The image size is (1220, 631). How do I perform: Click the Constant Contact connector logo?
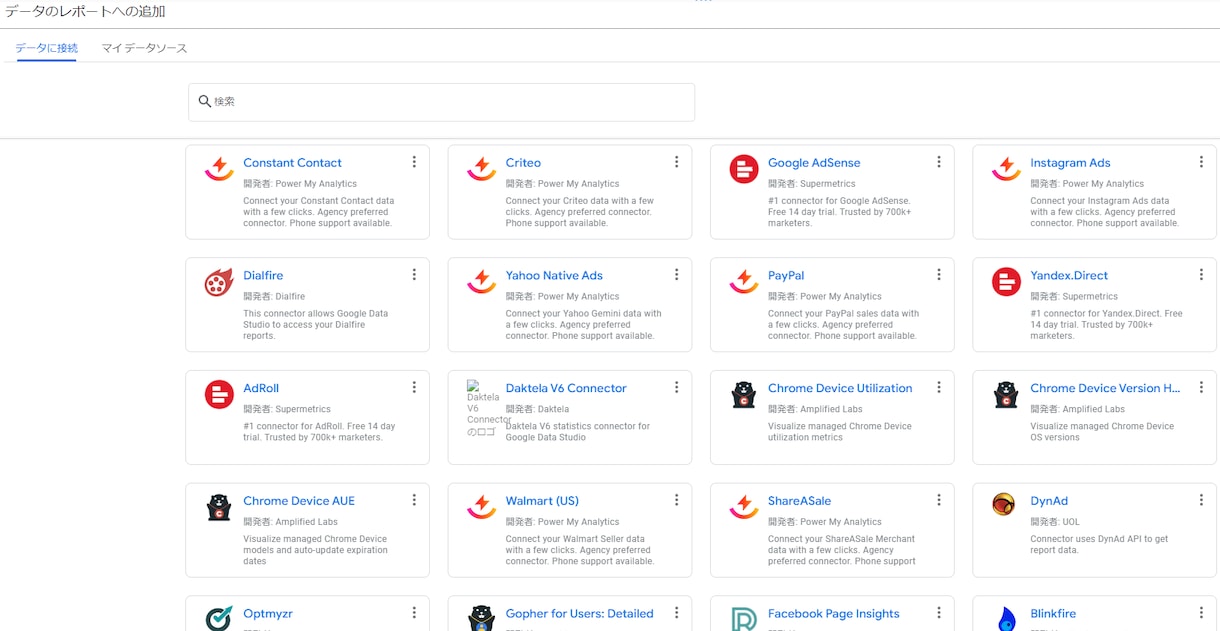(x=219, y=169)
